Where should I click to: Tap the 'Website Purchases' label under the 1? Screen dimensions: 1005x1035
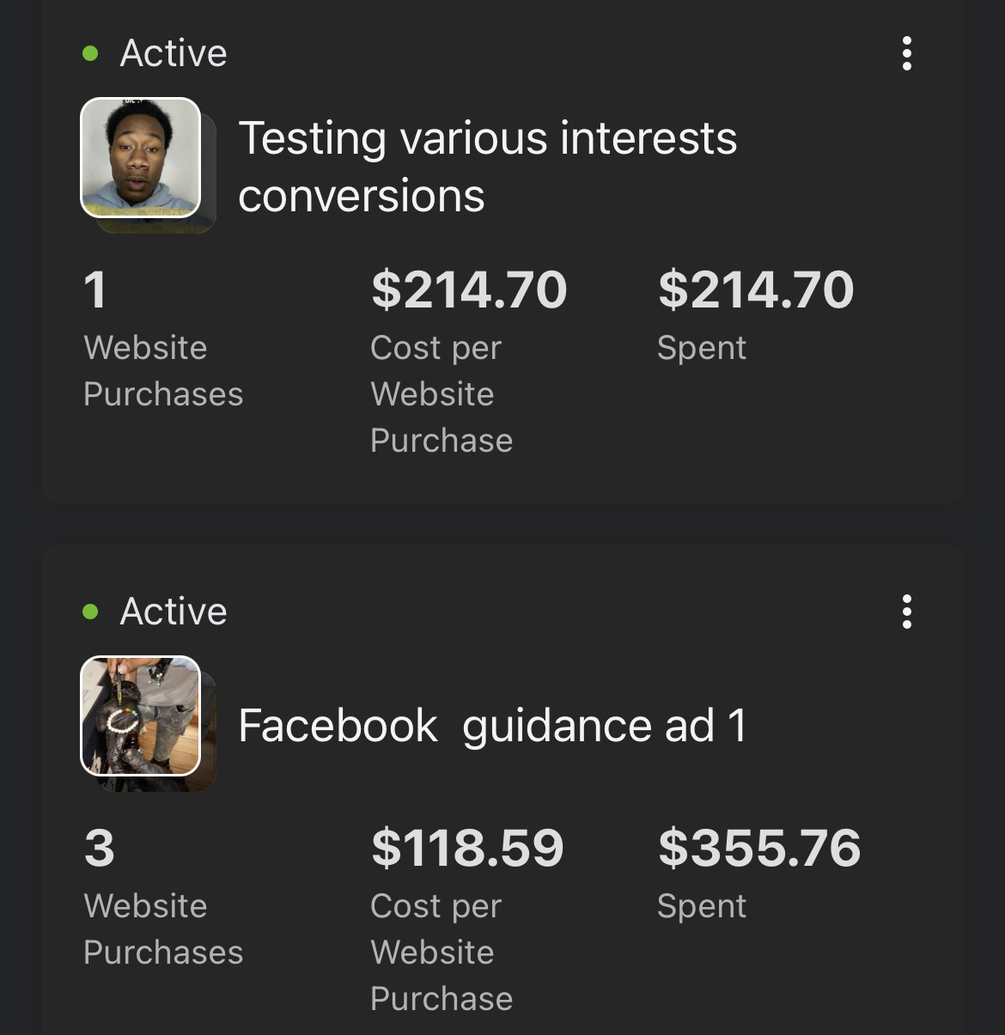point(163,371)
